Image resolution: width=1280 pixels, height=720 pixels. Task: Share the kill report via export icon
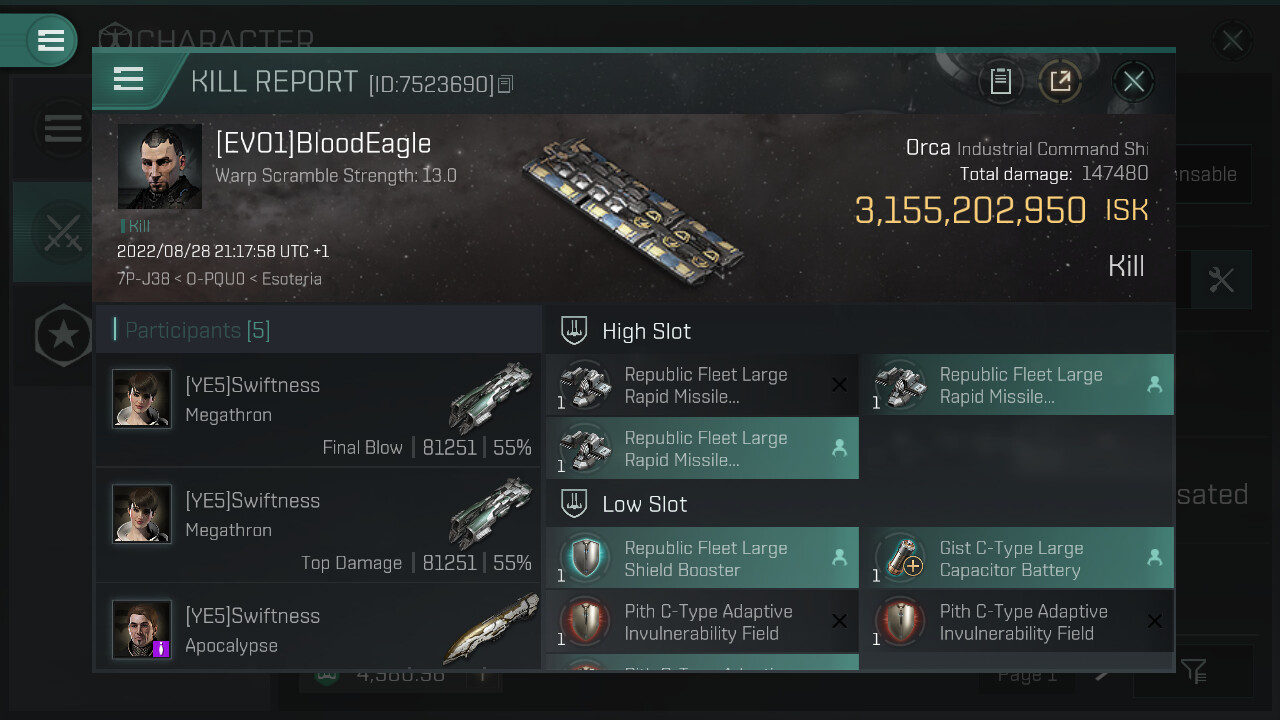[1060, 81]
